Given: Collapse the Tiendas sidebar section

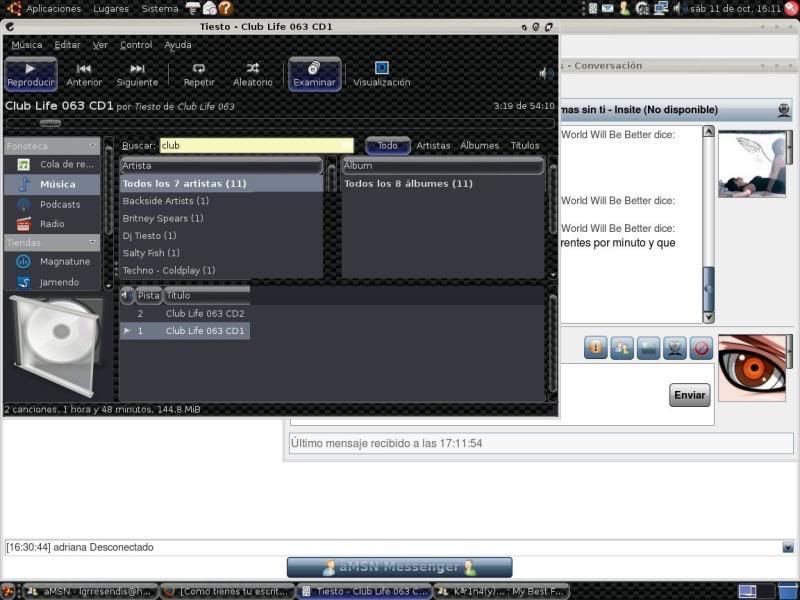Looking at the screenshot, I should (92, 242).
